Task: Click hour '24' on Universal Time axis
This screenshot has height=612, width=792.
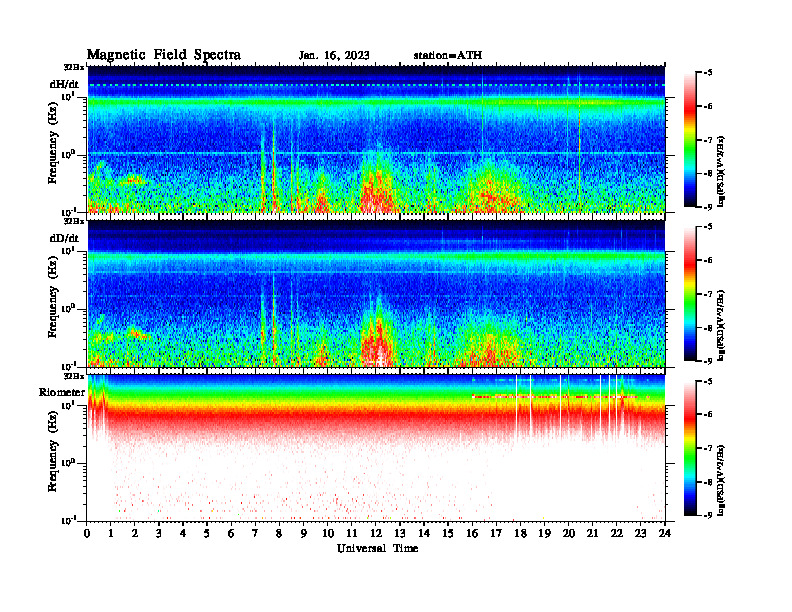Action: pyautogui.click(x=665, y=533)
